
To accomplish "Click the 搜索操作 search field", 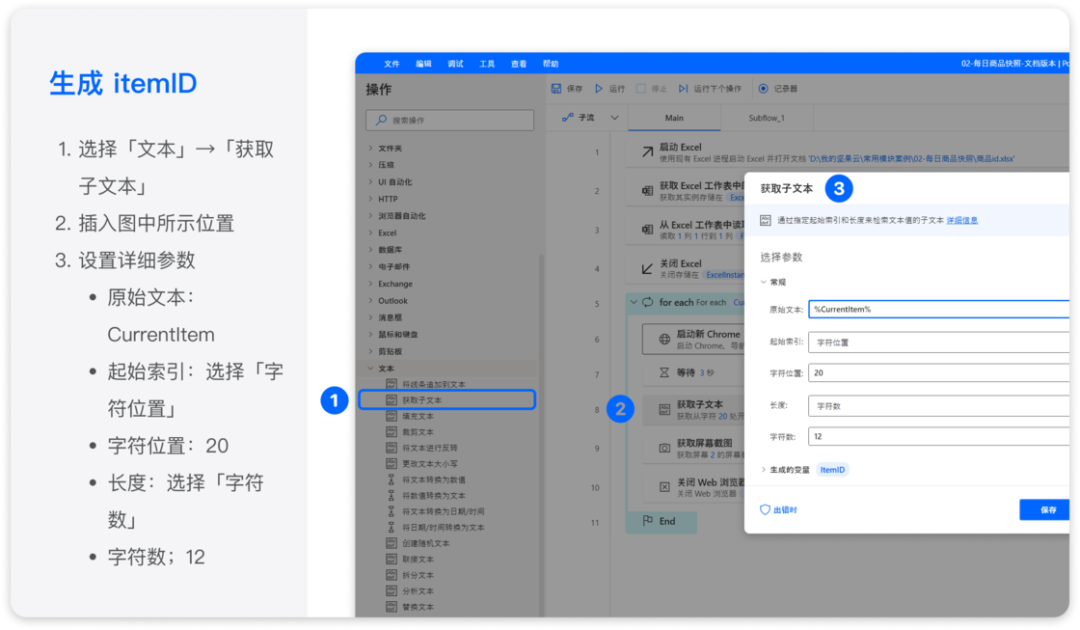I will coord(450,120).
